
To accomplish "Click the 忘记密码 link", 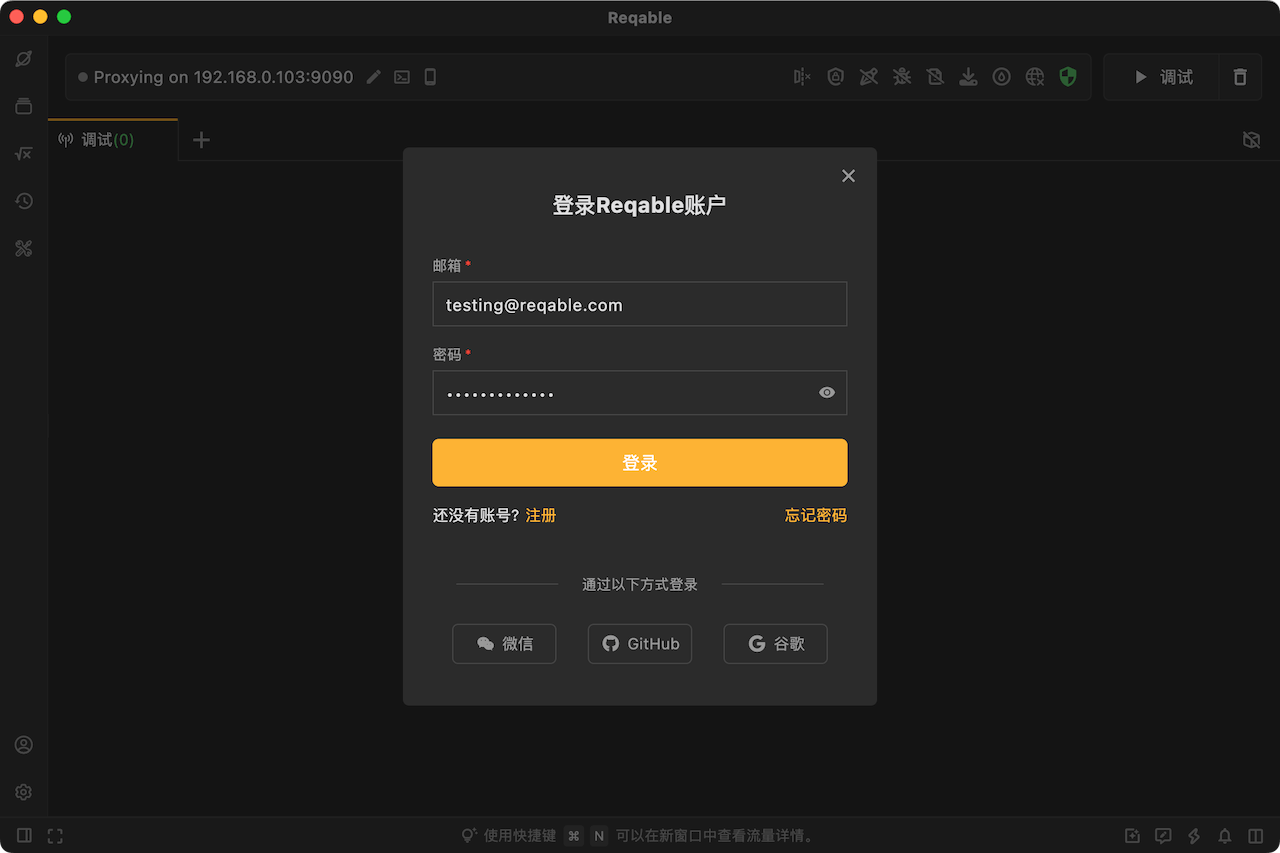I will (815, 515).
